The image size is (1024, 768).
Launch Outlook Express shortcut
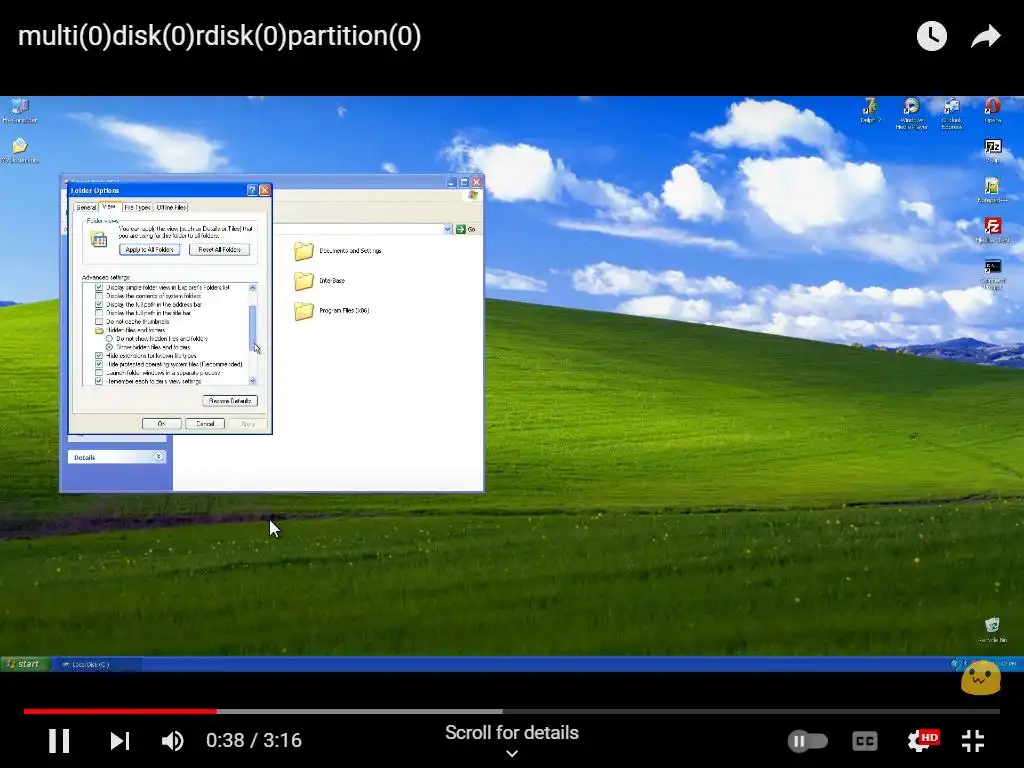[952, 112]
